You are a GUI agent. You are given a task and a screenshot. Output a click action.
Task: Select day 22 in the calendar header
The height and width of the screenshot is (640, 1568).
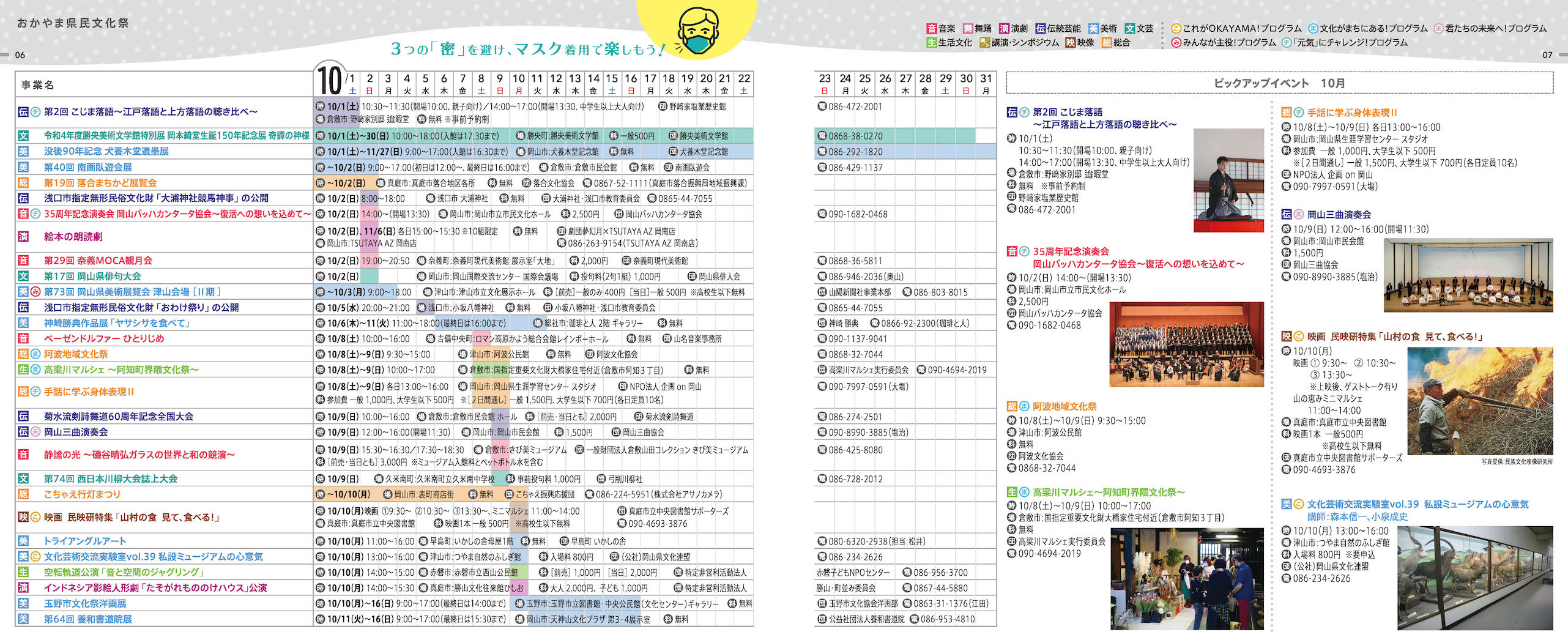744,83
